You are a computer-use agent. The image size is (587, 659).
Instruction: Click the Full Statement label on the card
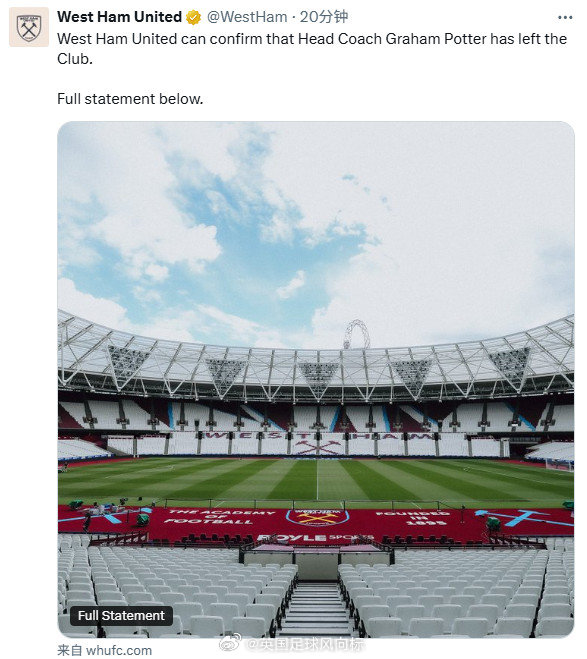click(x=121, y=616)
